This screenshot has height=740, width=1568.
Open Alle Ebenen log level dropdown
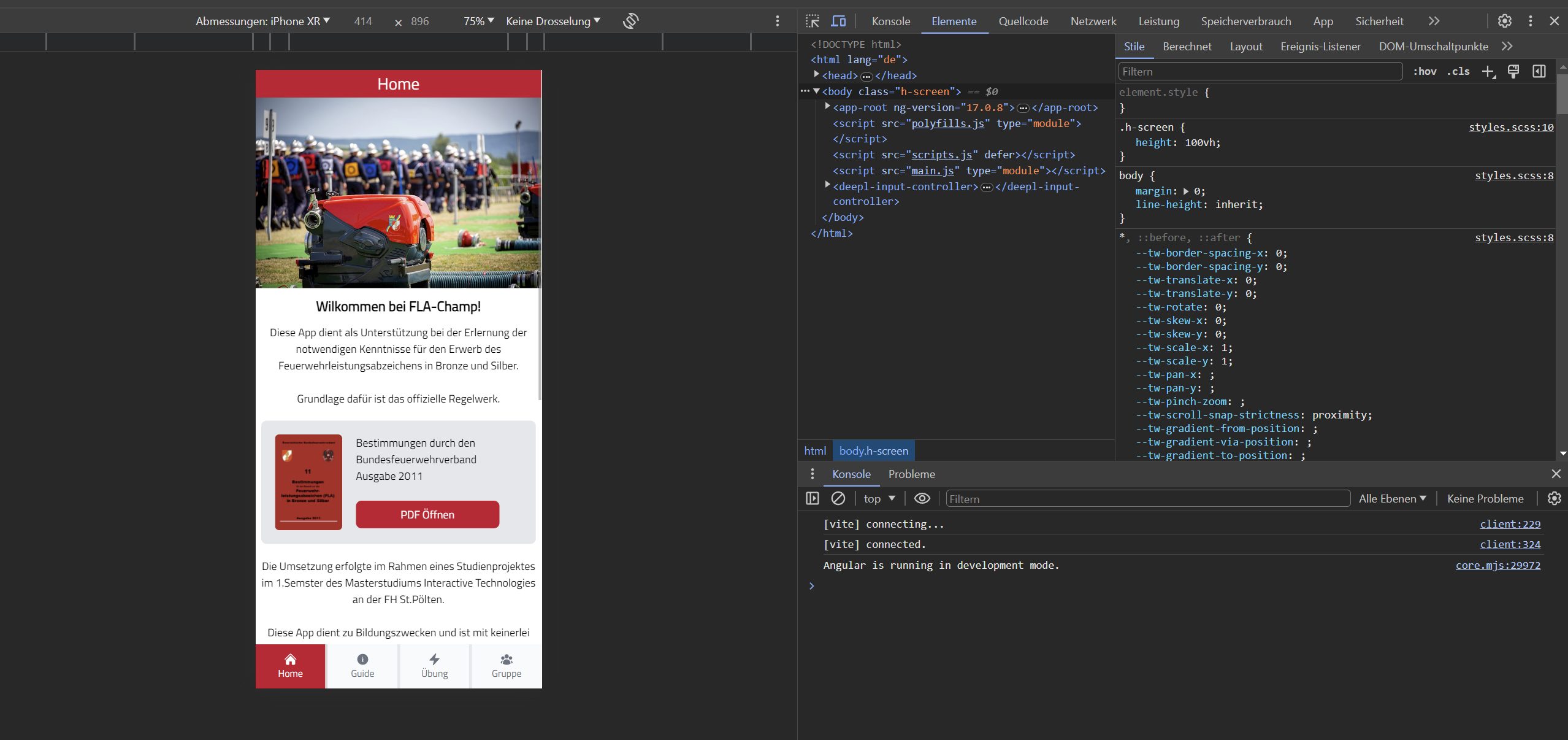(1392, 498)
